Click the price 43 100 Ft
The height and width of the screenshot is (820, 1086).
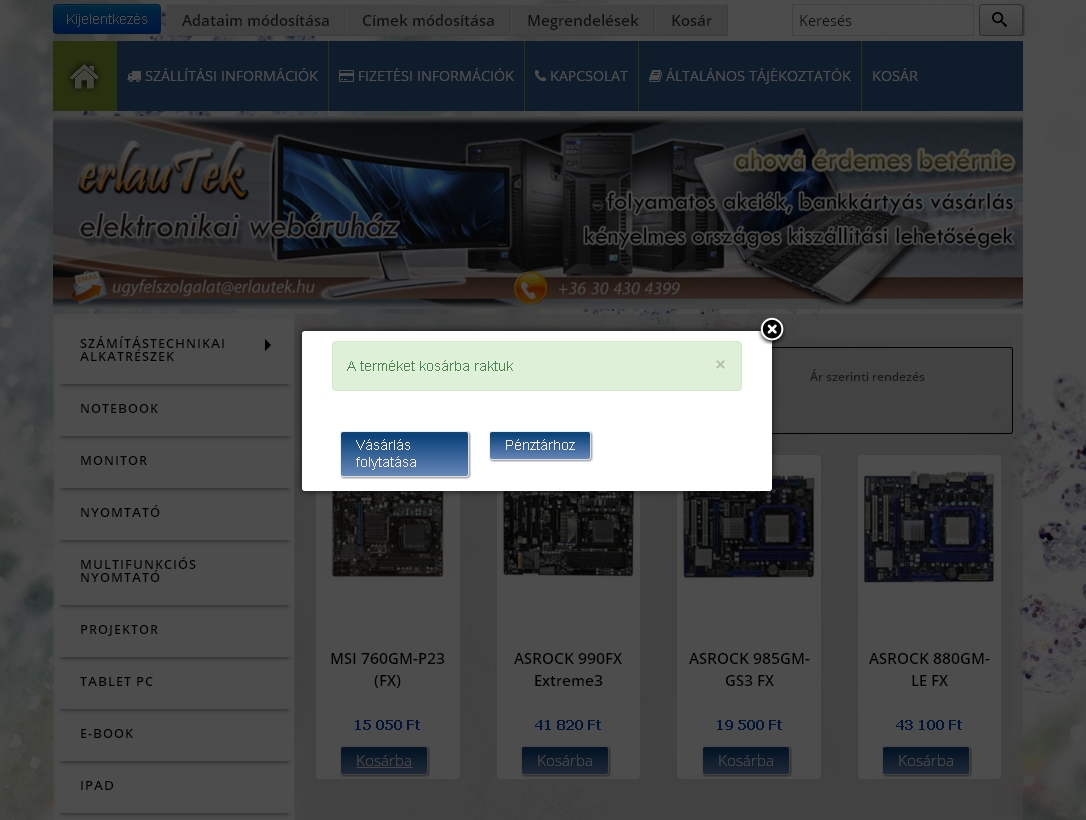(929, 725)
